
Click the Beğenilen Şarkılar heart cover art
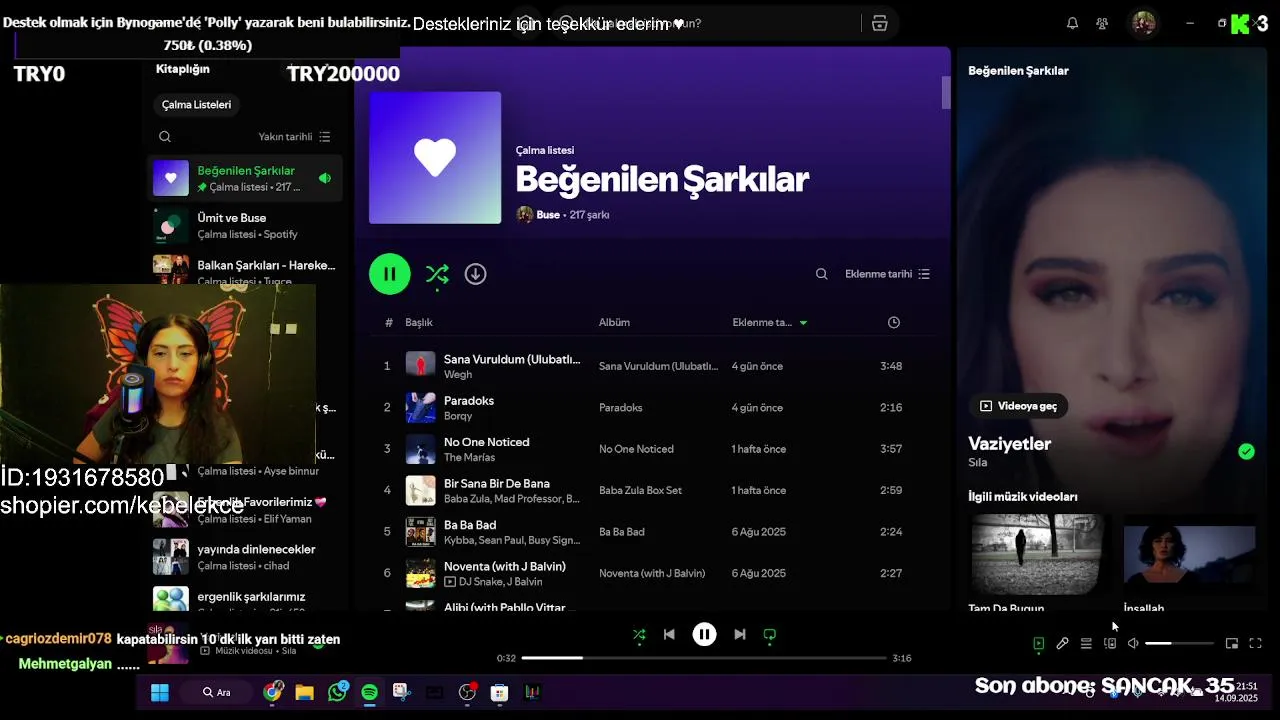(x=435, y=158)
